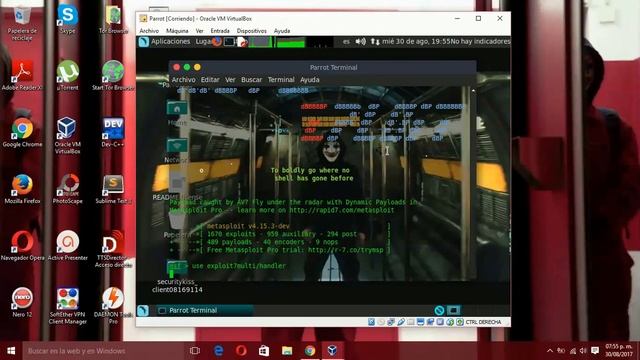The height and width of the screenshot is (360, 640).
Task: Open the Dev-C++ desktop shortcut
Action: pyautogui.click(x=113, y=133)
